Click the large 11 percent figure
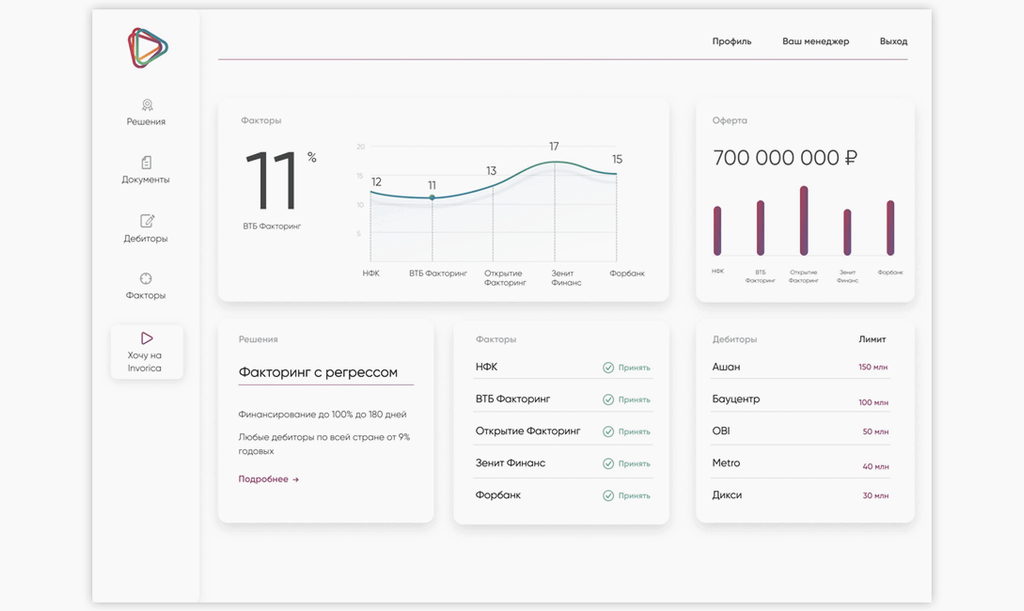 tap(271, 181)
